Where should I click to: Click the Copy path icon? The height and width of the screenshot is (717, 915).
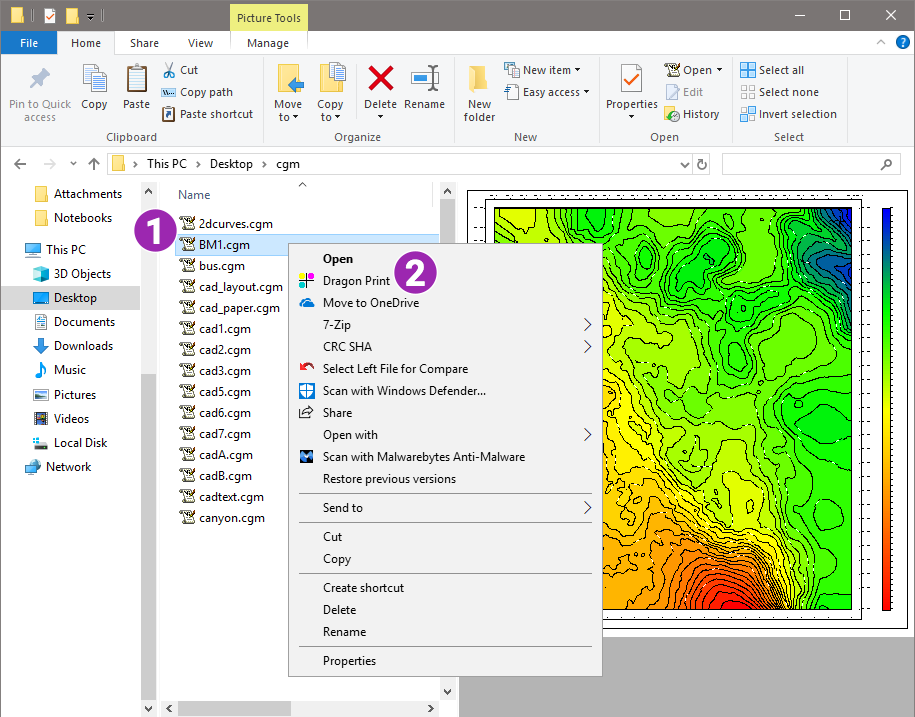coord(170,91)
